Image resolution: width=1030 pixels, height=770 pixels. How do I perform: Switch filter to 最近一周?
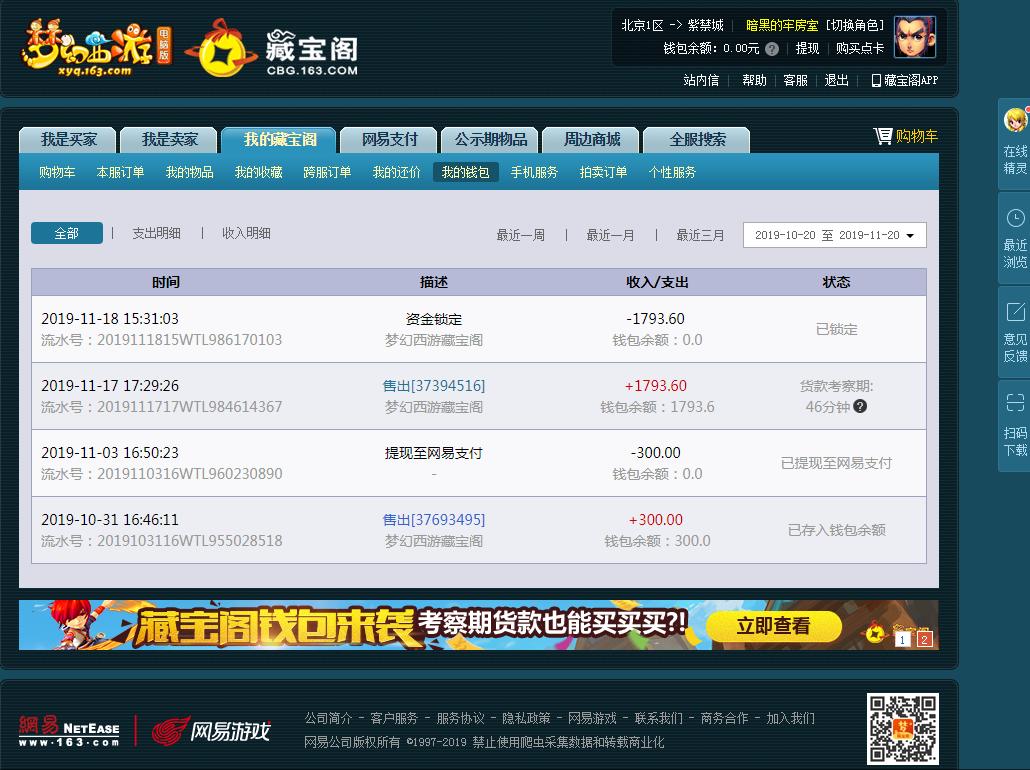coord(520,233)
